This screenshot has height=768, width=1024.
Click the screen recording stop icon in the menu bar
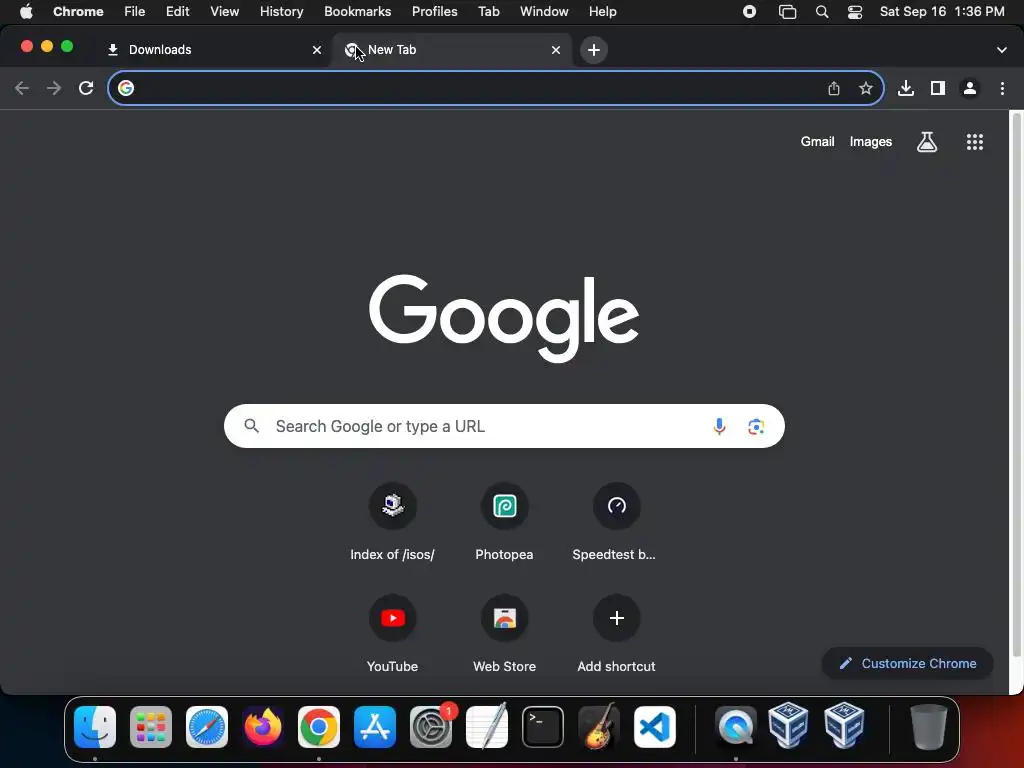tap(750, 12)
